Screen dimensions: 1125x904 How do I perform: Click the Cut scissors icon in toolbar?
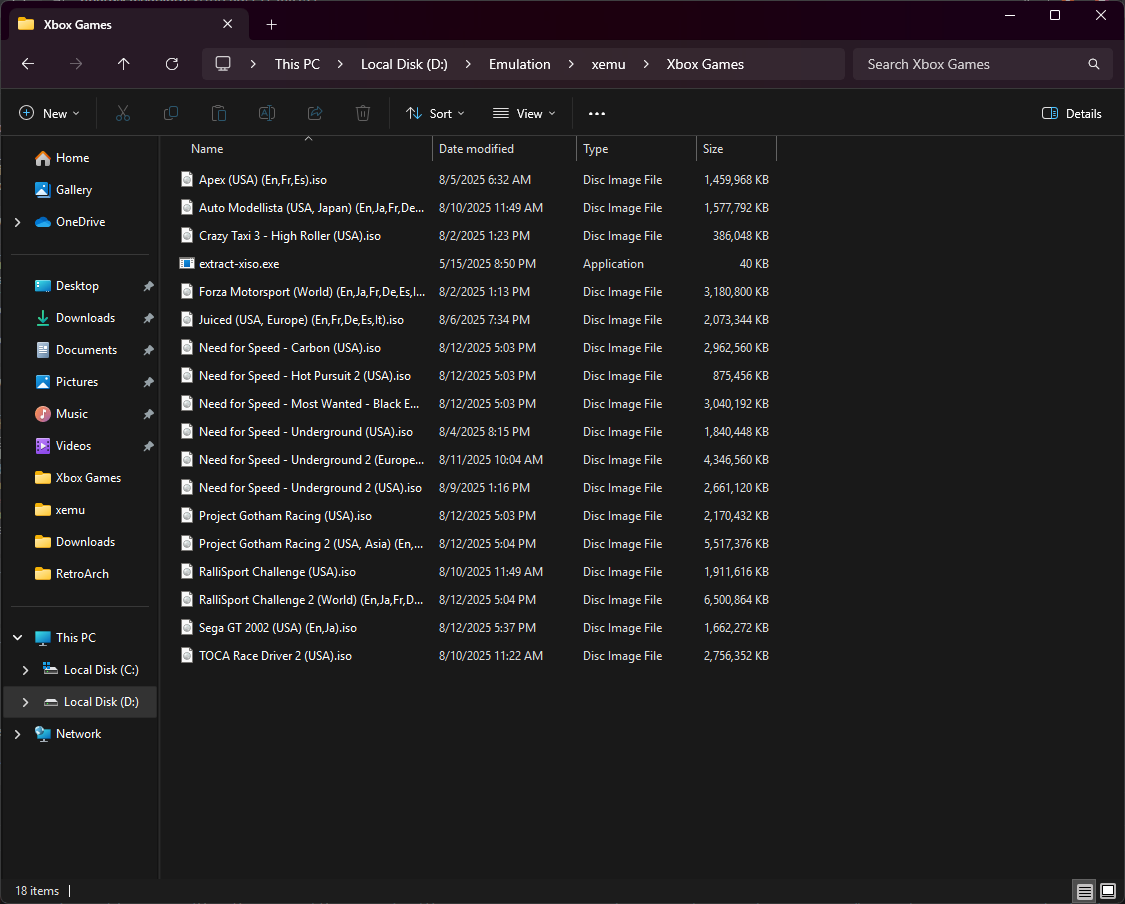click(x=123, y=114)
